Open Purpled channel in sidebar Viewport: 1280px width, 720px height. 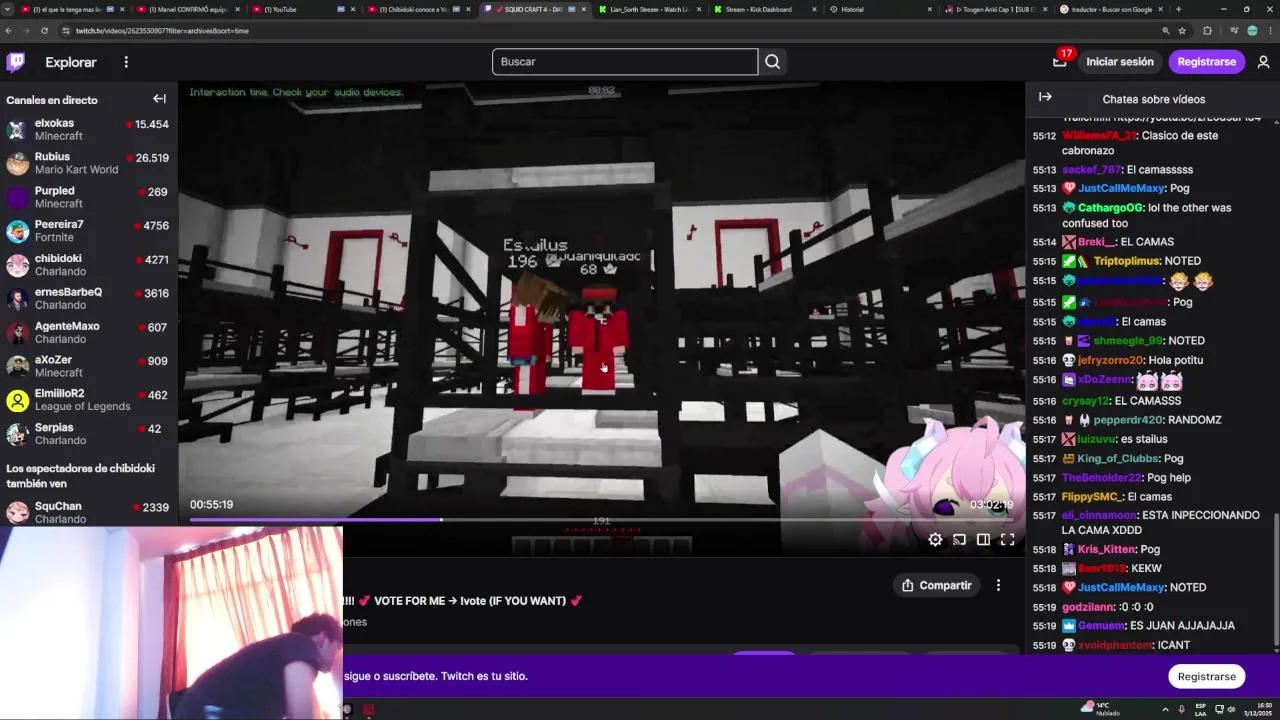coord(88,197)
